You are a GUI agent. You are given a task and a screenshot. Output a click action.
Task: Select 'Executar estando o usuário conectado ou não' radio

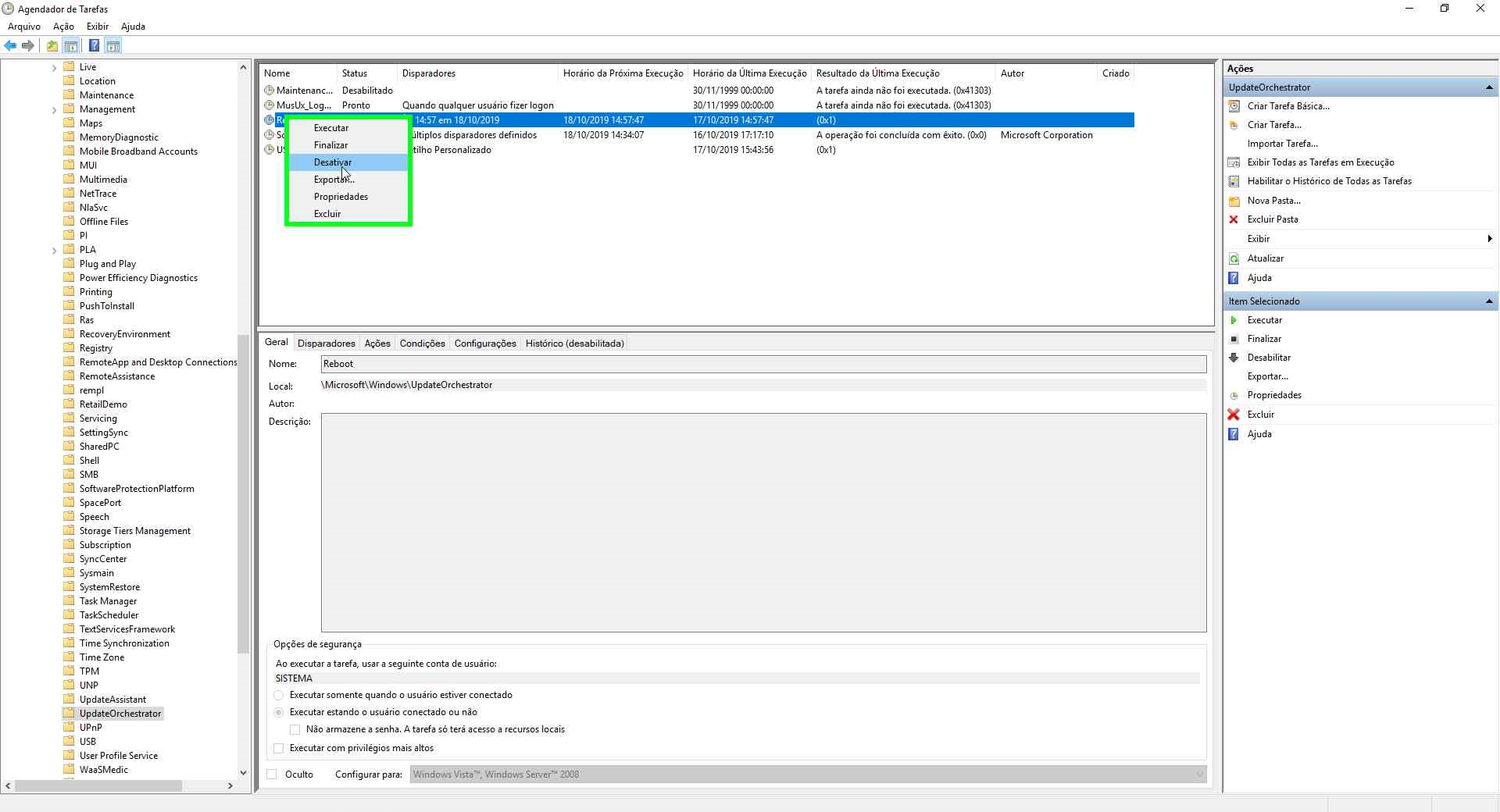click(279, 712)
